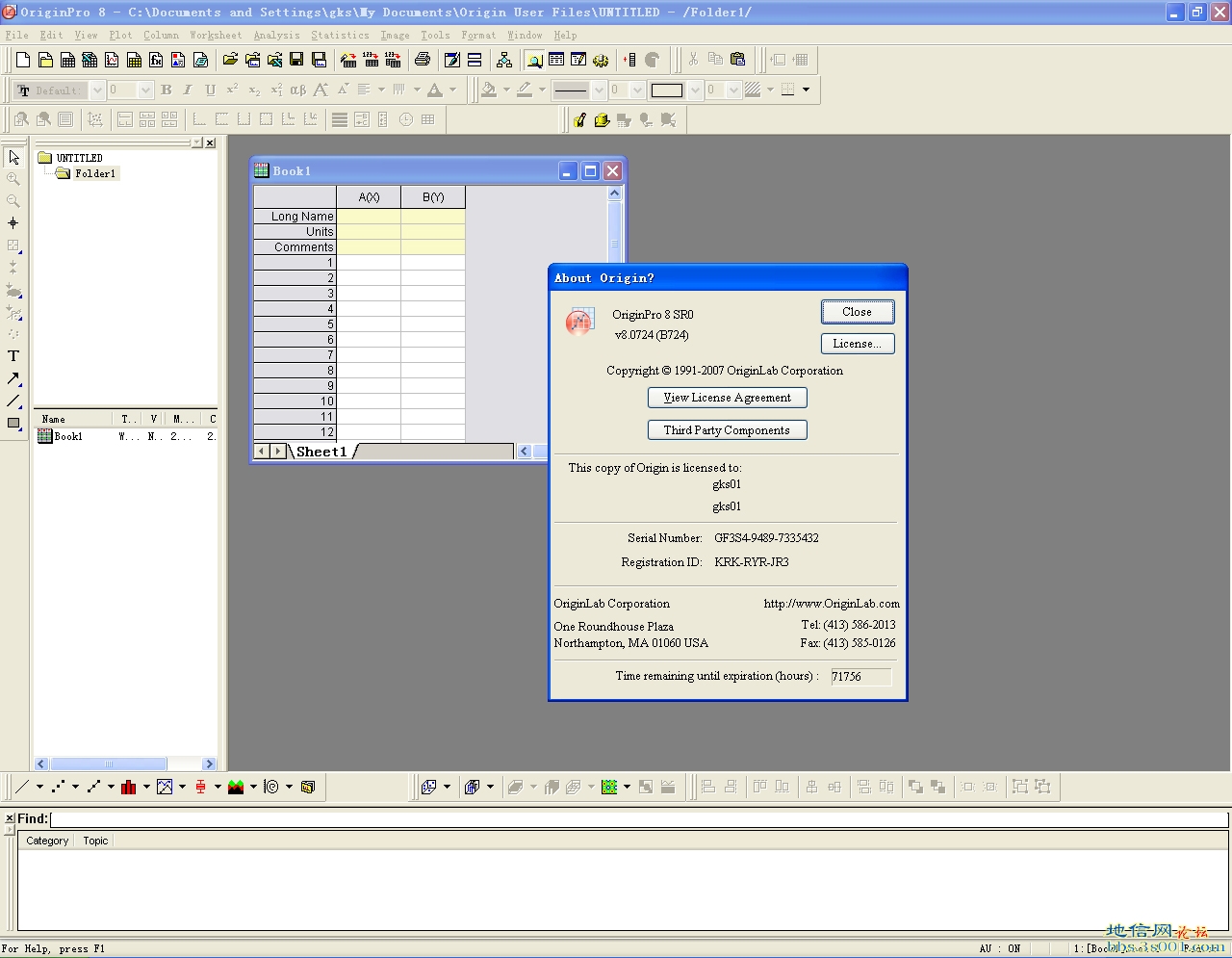This screenshot has width=1232, height=958.
Task: Click the New Graph icon
Action: 112,60
